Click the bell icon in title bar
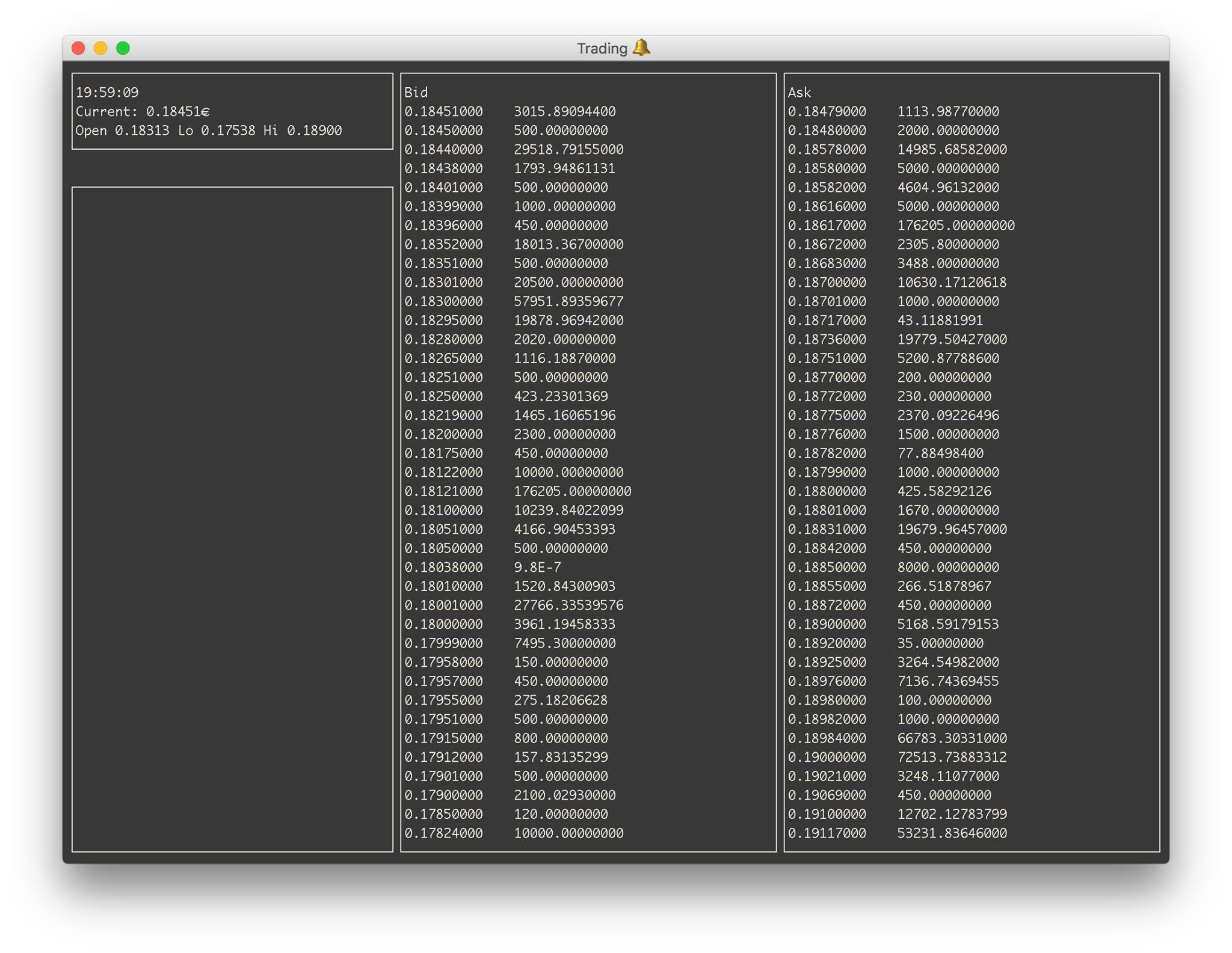The height and width of the screenshot is (953, 1232). pos(642,47)
